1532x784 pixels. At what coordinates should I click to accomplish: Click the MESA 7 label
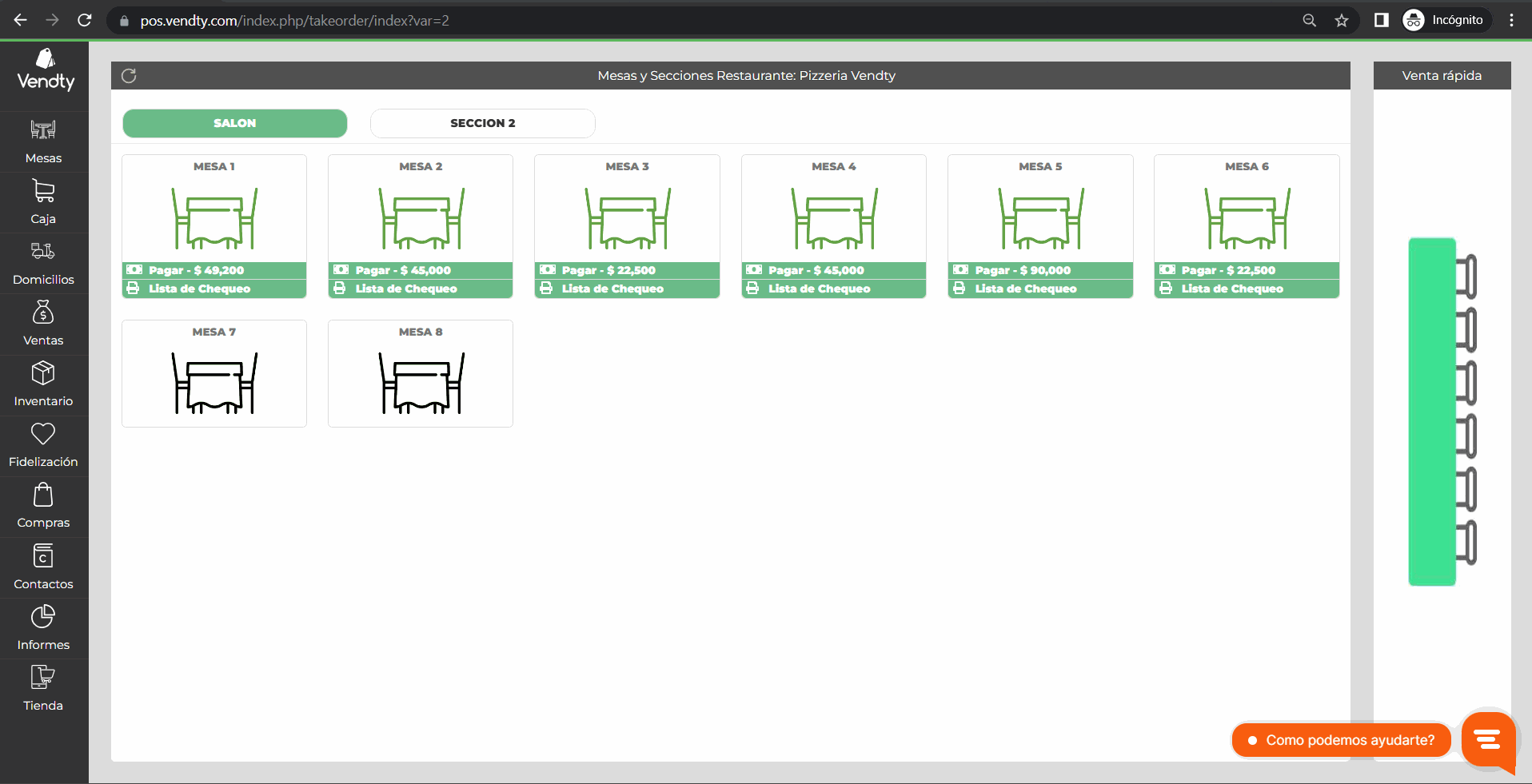(214, 332)
